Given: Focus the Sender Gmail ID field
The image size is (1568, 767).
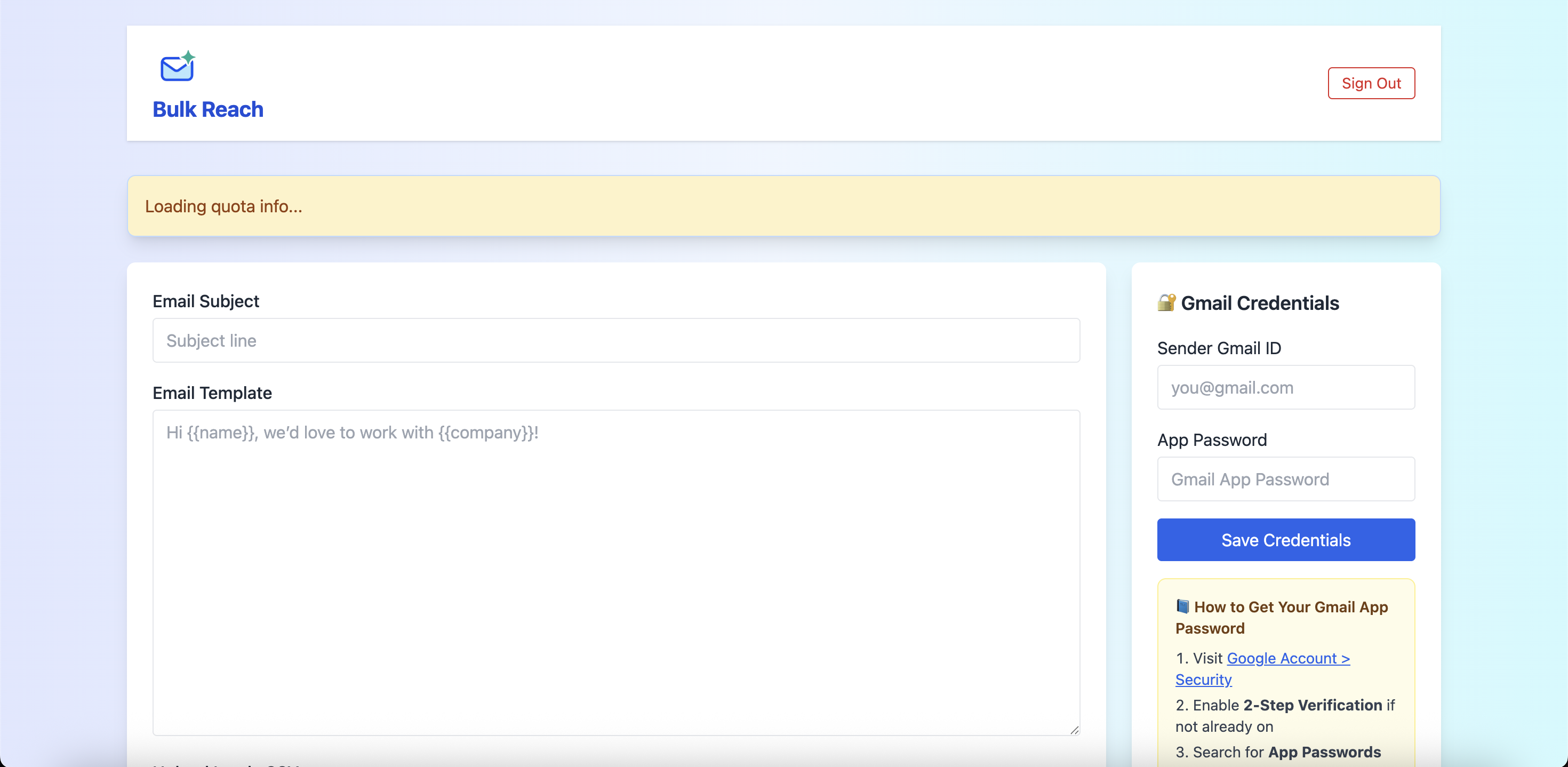Looking at the screenshot, I should [x=1285, y=387].
